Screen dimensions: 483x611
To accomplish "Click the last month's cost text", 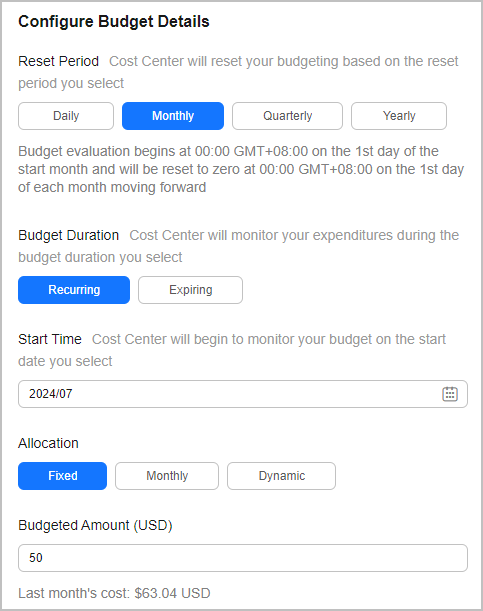I will [x=114, y=593].
